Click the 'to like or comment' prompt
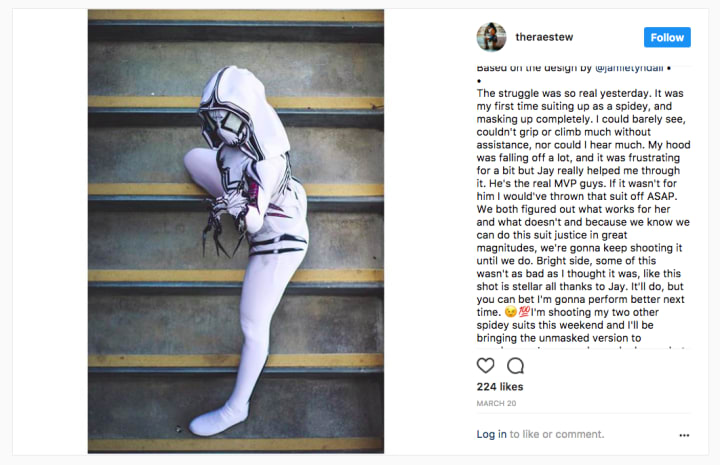720x465 pixels. [557, 434]
